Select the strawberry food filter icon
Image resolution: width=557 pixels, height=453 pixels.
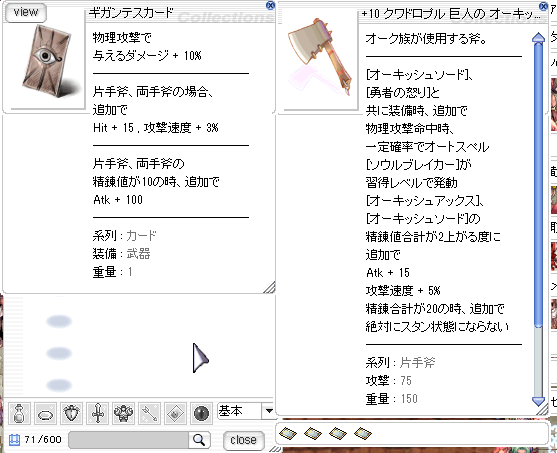coord(71,413)
